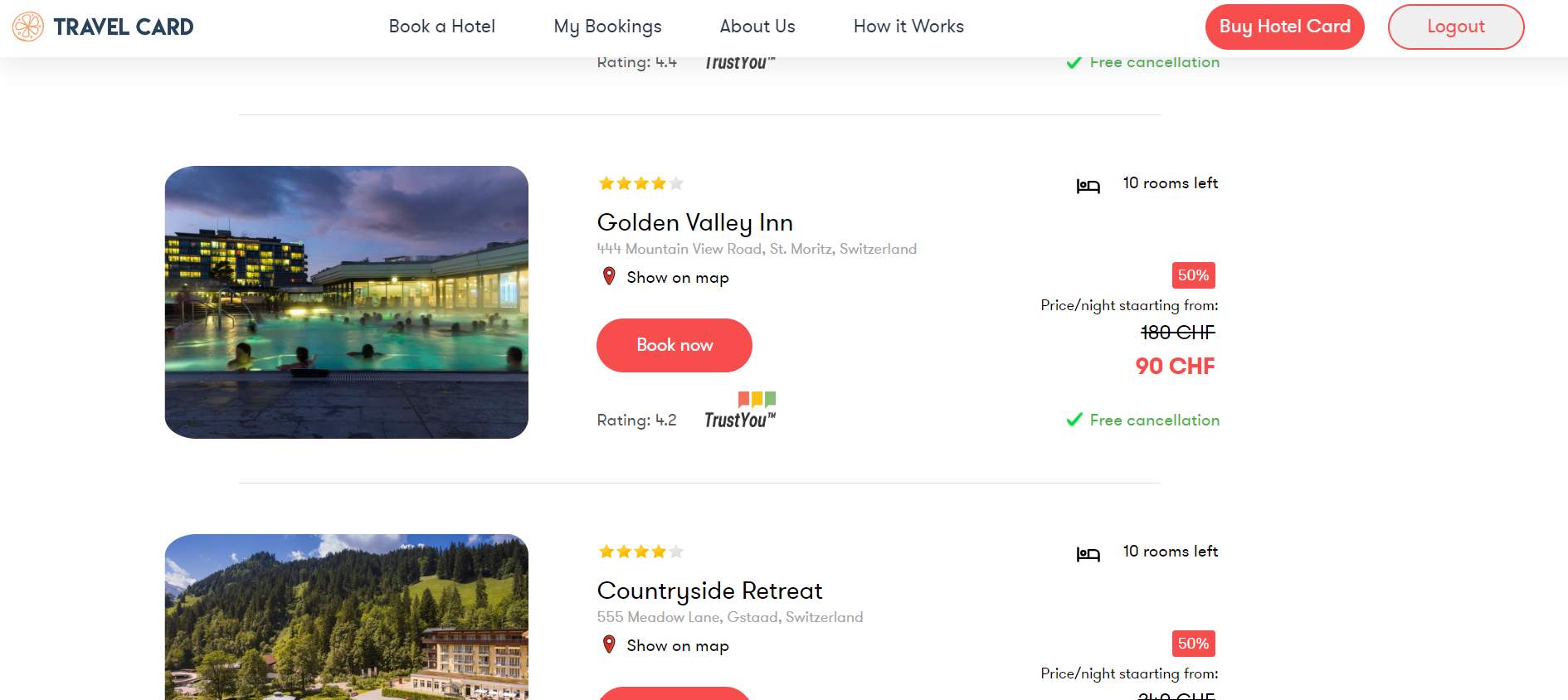Screen dimensions: 1568x700
Task: Open the Book a Hotel menu item
Action: 441,27
